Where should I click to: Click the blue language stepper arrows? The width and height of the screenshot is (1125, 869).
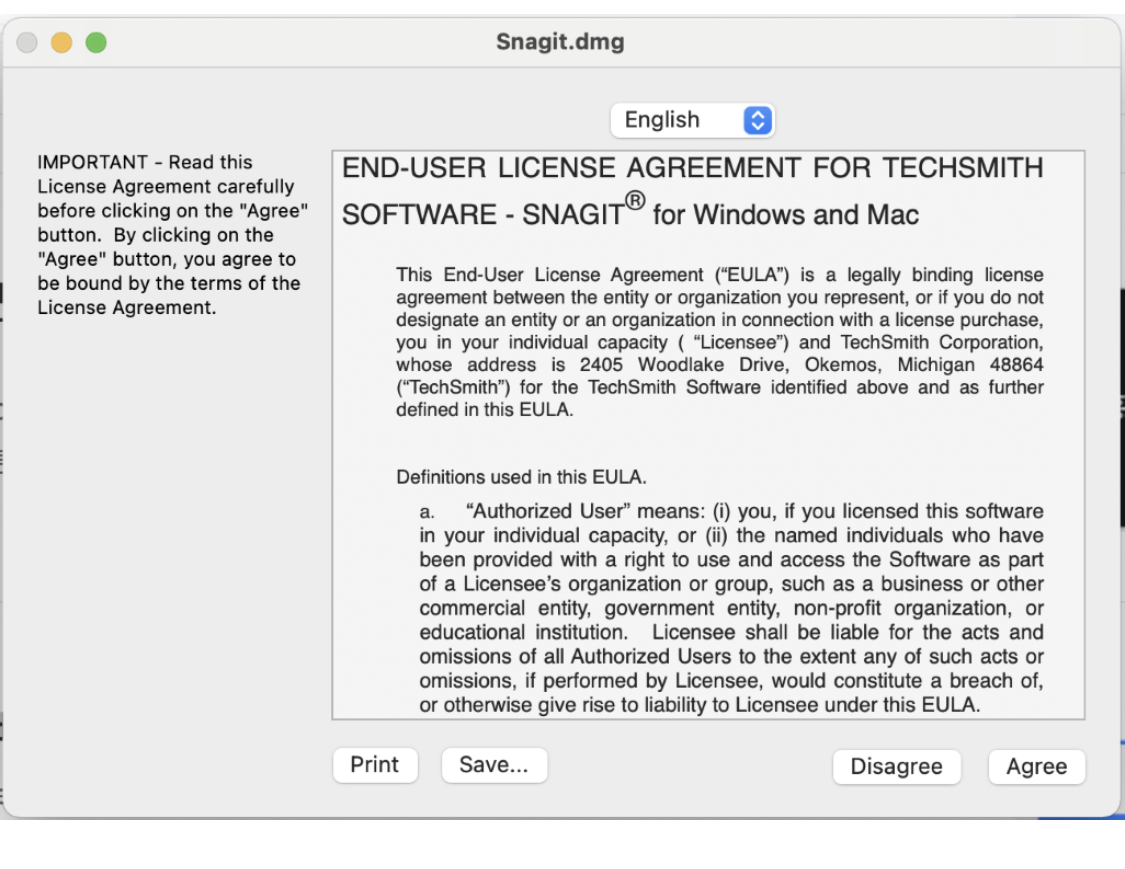point(758,120)
